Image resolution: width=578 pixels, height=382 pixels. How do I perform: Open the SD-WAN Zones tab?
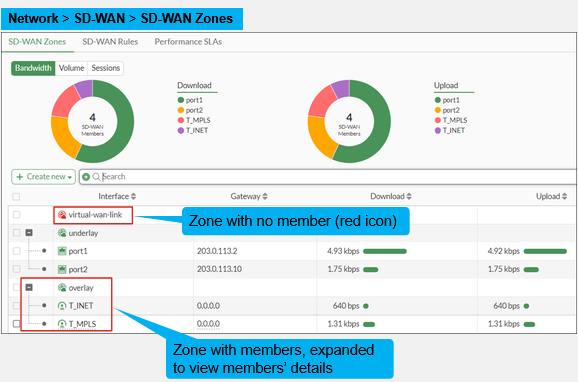[x=37, y=42]
